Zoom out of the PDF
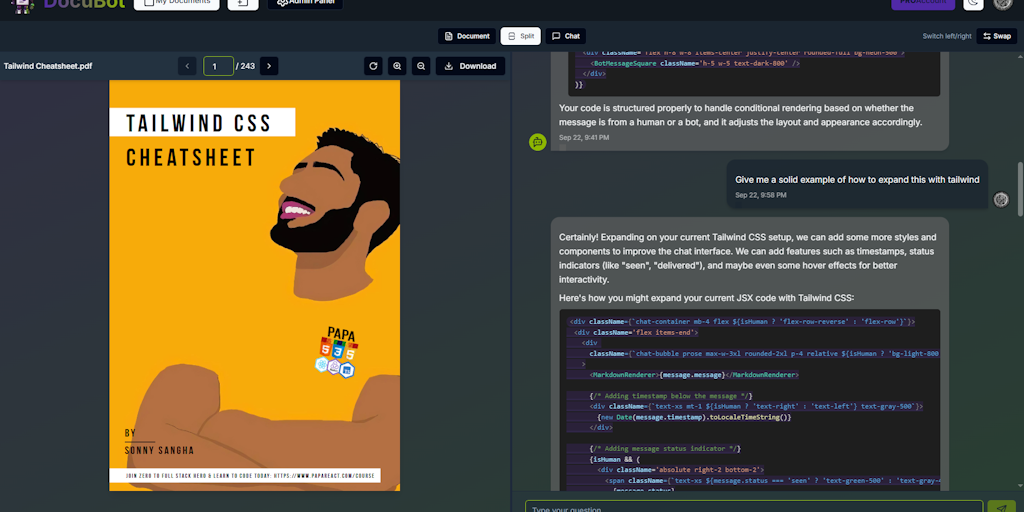This screenshot has height=512, width=1024. click(x=421, y=66)
